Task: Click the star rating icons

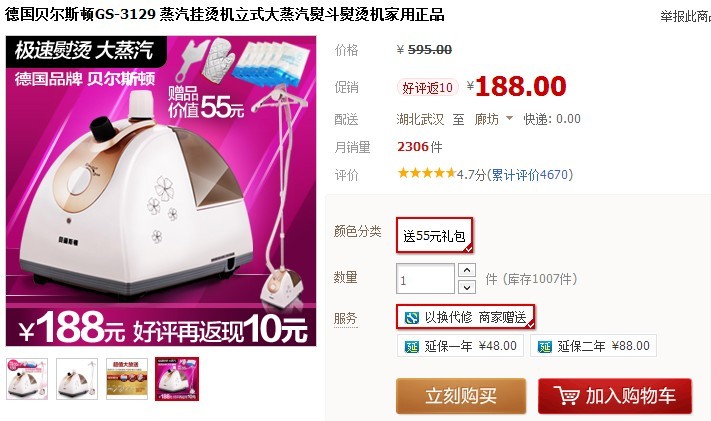Action: click(426, 173)
